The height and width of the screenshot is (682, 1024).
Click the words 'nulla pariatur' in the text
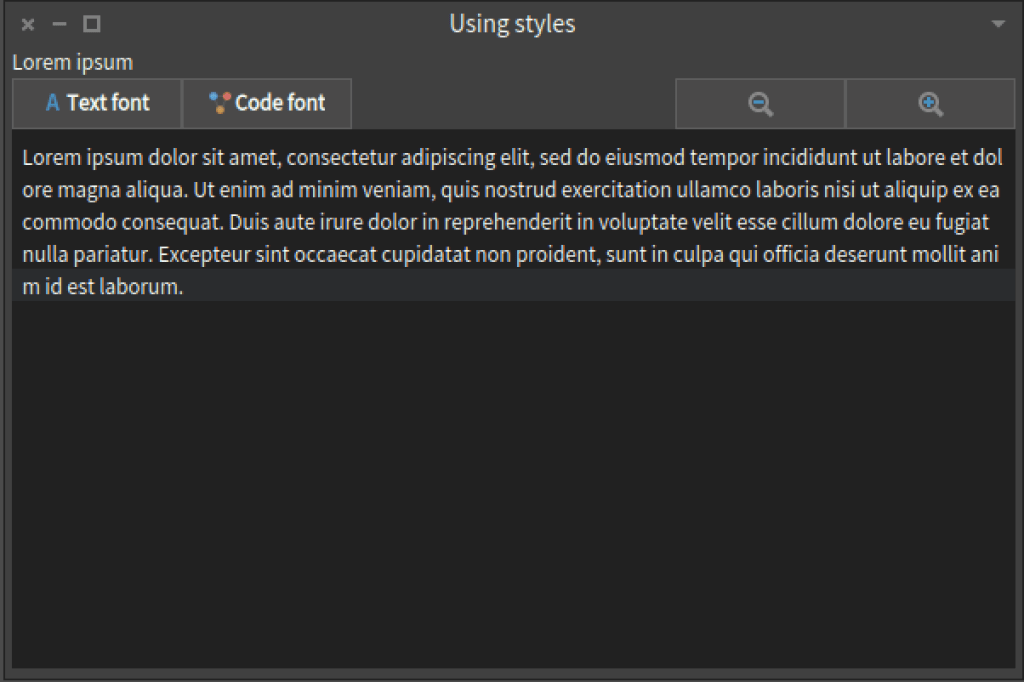coord(87,254)
